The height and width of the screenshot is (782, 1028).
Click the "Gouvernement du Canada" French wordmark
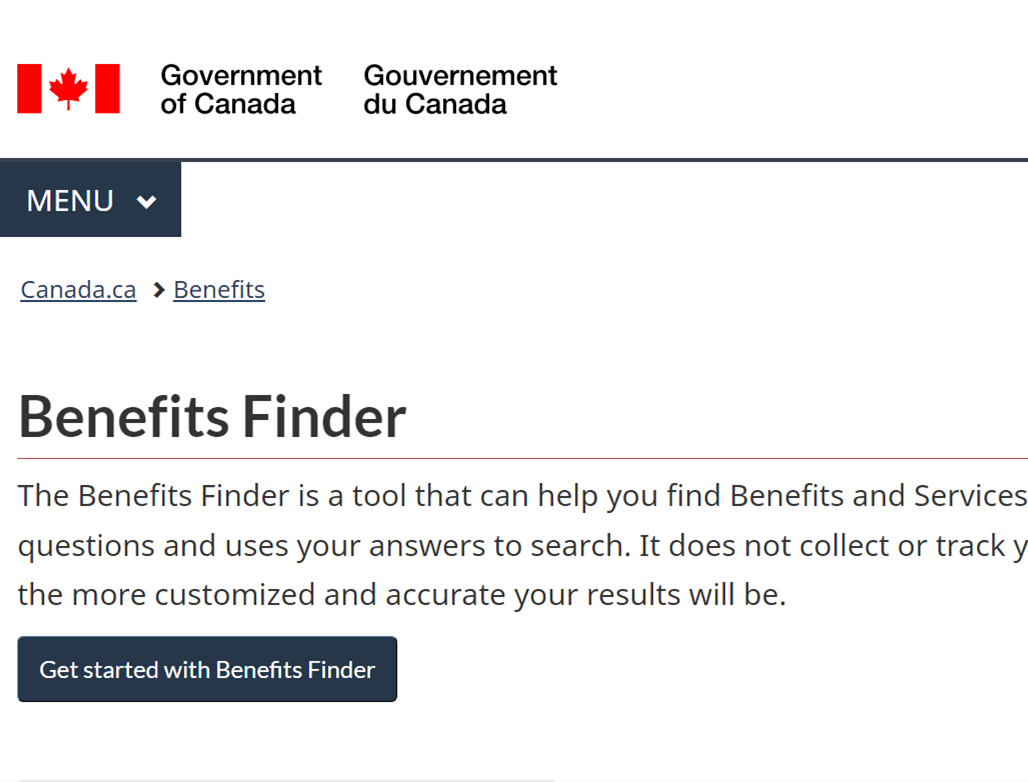[460, 90]
